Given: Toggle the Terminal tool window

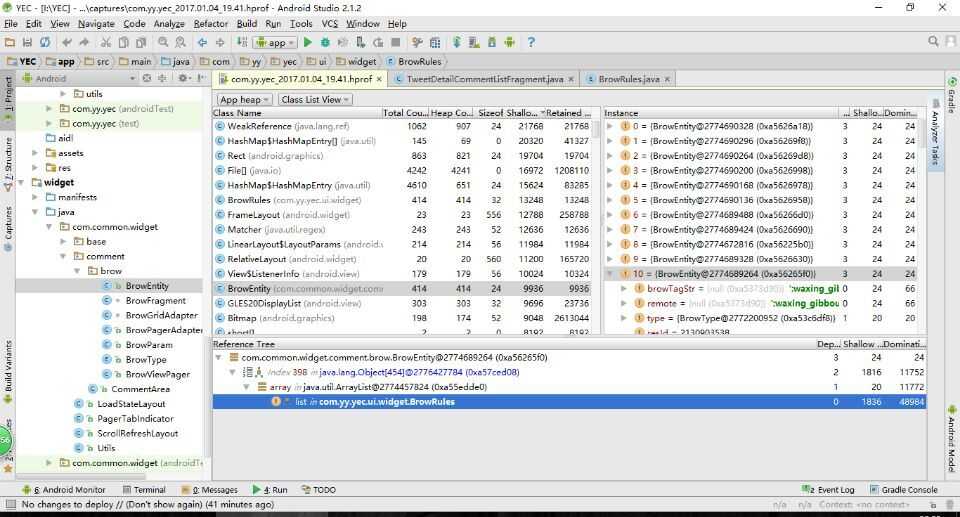Looking at the screenshot, I should pyautogui.click(x=144, y=489).
